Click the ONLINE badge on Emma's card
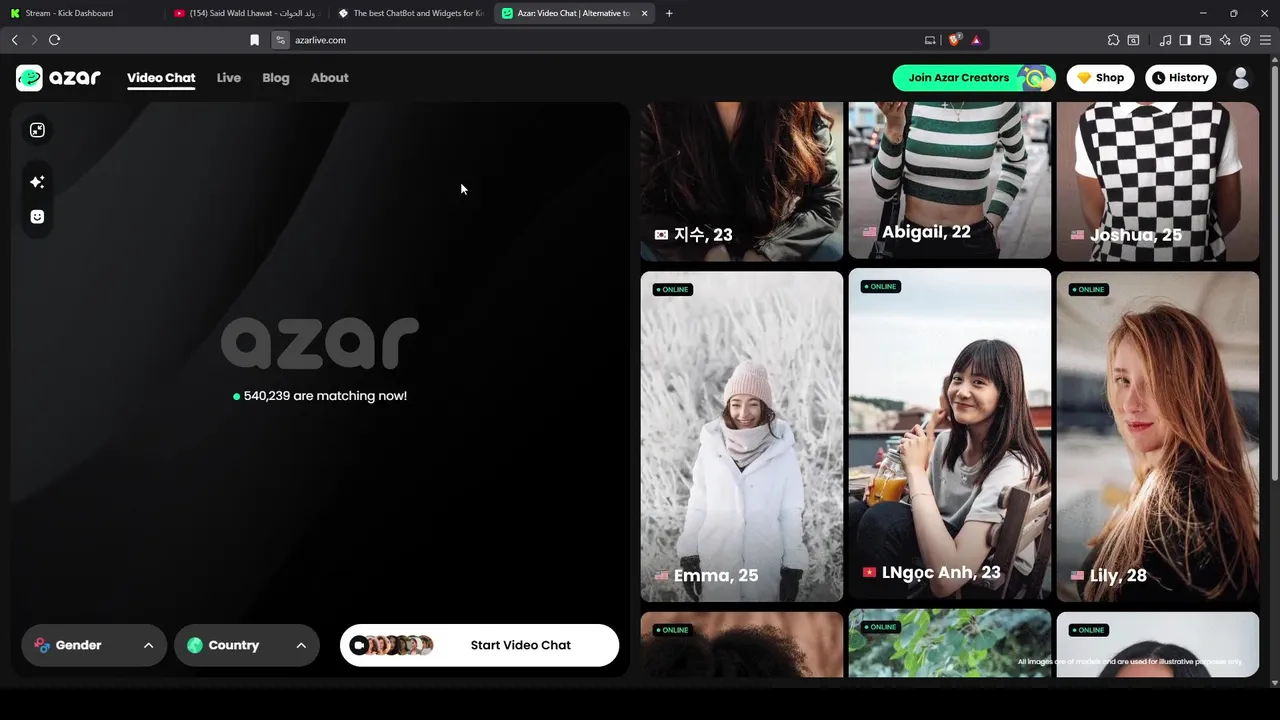 pos(673,290)
